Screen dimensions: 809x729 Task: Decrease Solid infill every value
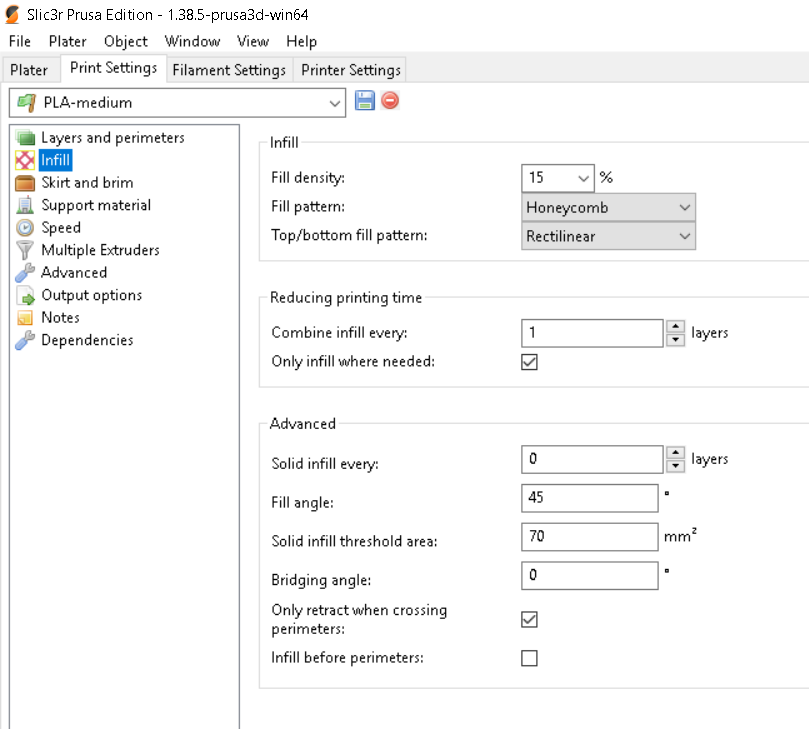[x=675, y=466]
